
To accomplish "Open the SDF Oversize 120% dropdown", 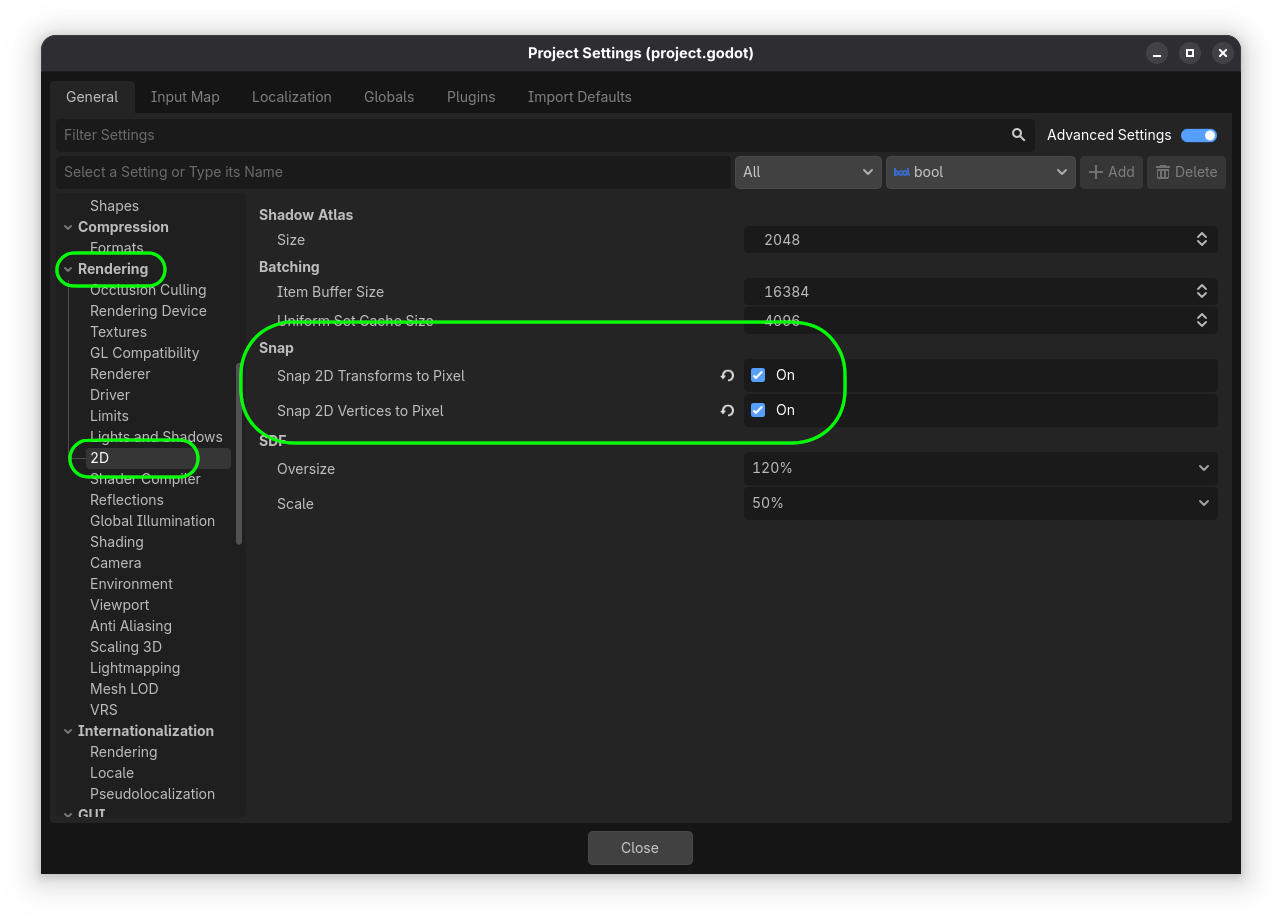I will pyautogui.click(x=980, y=468).
